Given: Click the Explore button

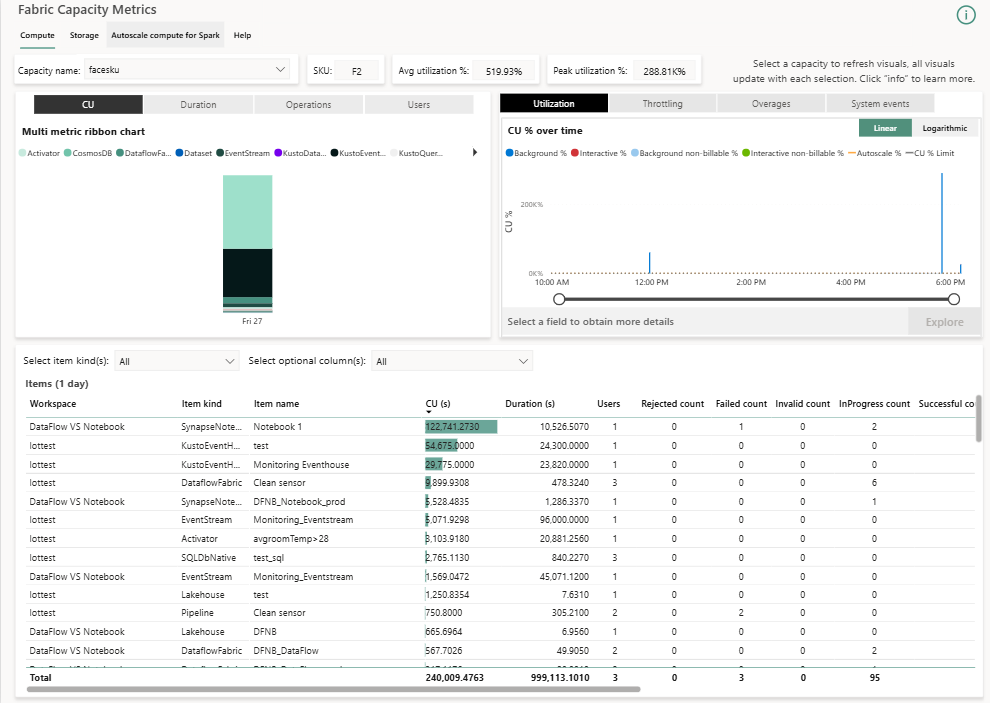Looking at the screenshot, I should click(x=945, y=321).
